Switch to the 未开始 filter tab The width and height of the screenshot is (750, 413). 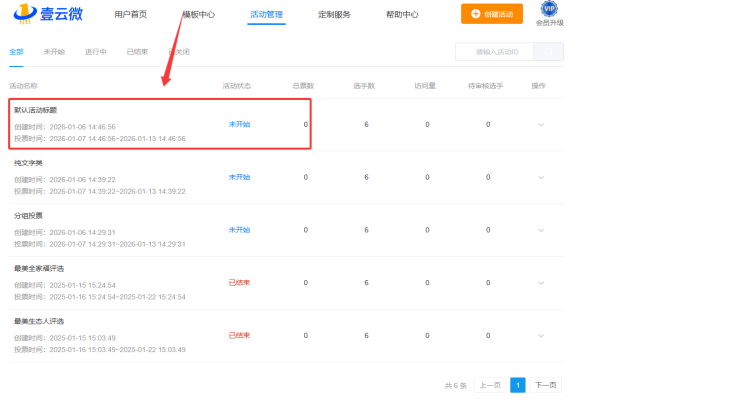point(54,51)
